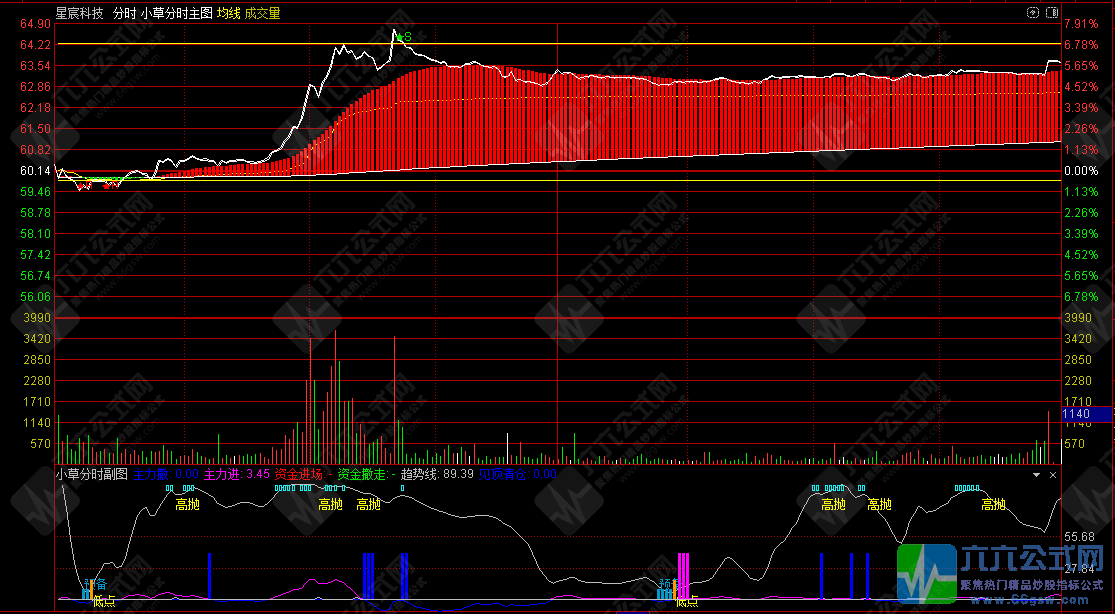Click the 主力进 indicator value label
Viewport: 1115px width, 614px height.
pyautogui.click(x=237, y=475)
